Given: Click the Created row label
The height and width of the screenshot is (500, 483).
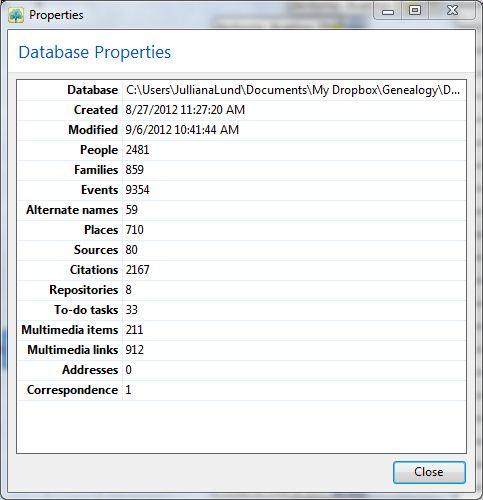Looking at the screenshot, I should (96, 110).
